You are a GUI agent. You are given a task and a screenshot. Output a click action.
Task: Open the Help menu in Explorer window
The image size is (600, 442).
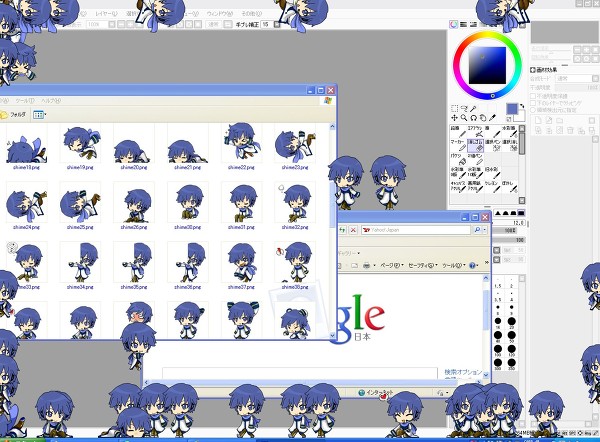51,101
